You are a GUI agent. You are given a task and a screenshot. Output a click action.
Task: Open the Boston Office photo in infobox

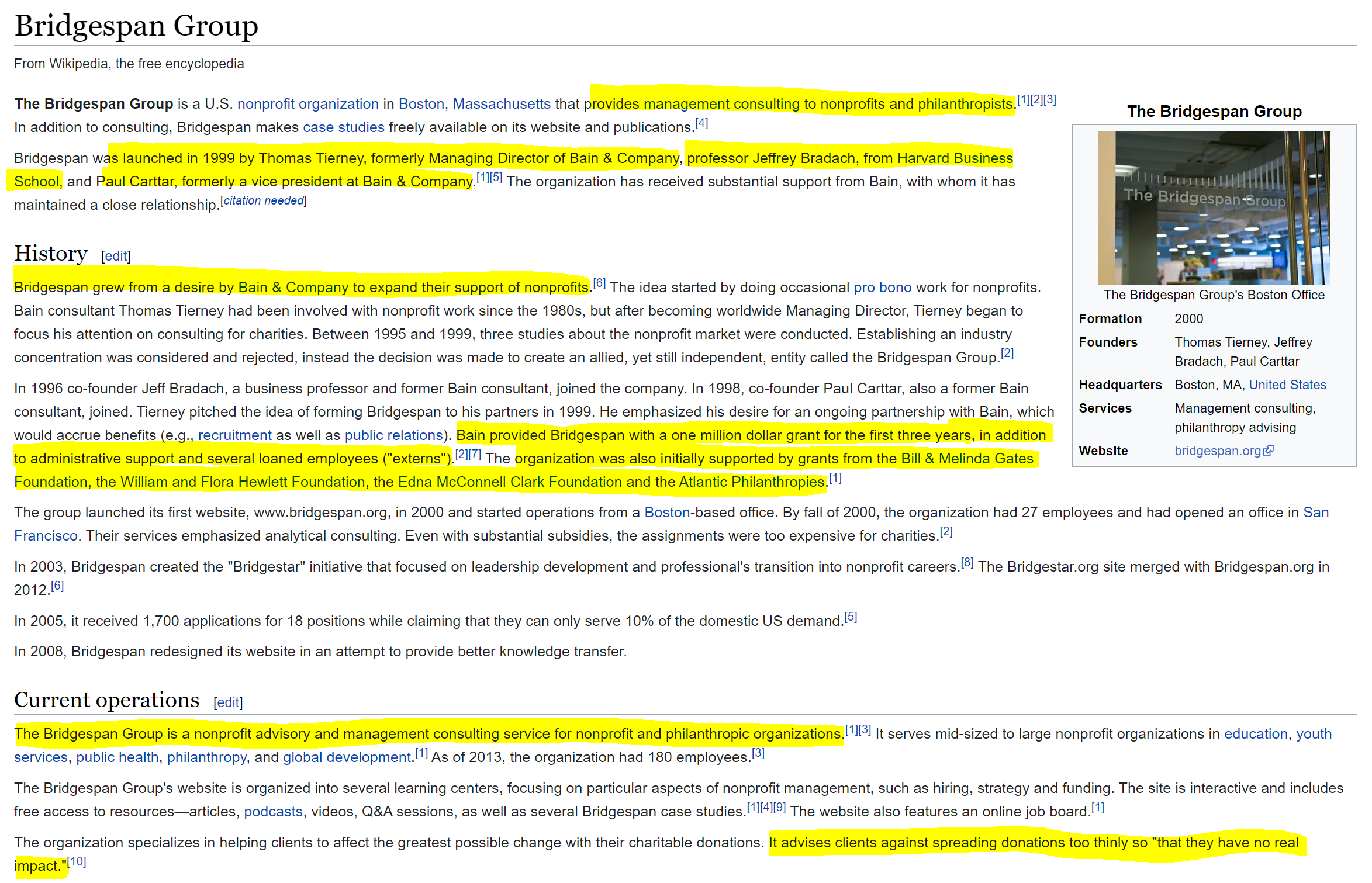click(x=1214, y=207)
